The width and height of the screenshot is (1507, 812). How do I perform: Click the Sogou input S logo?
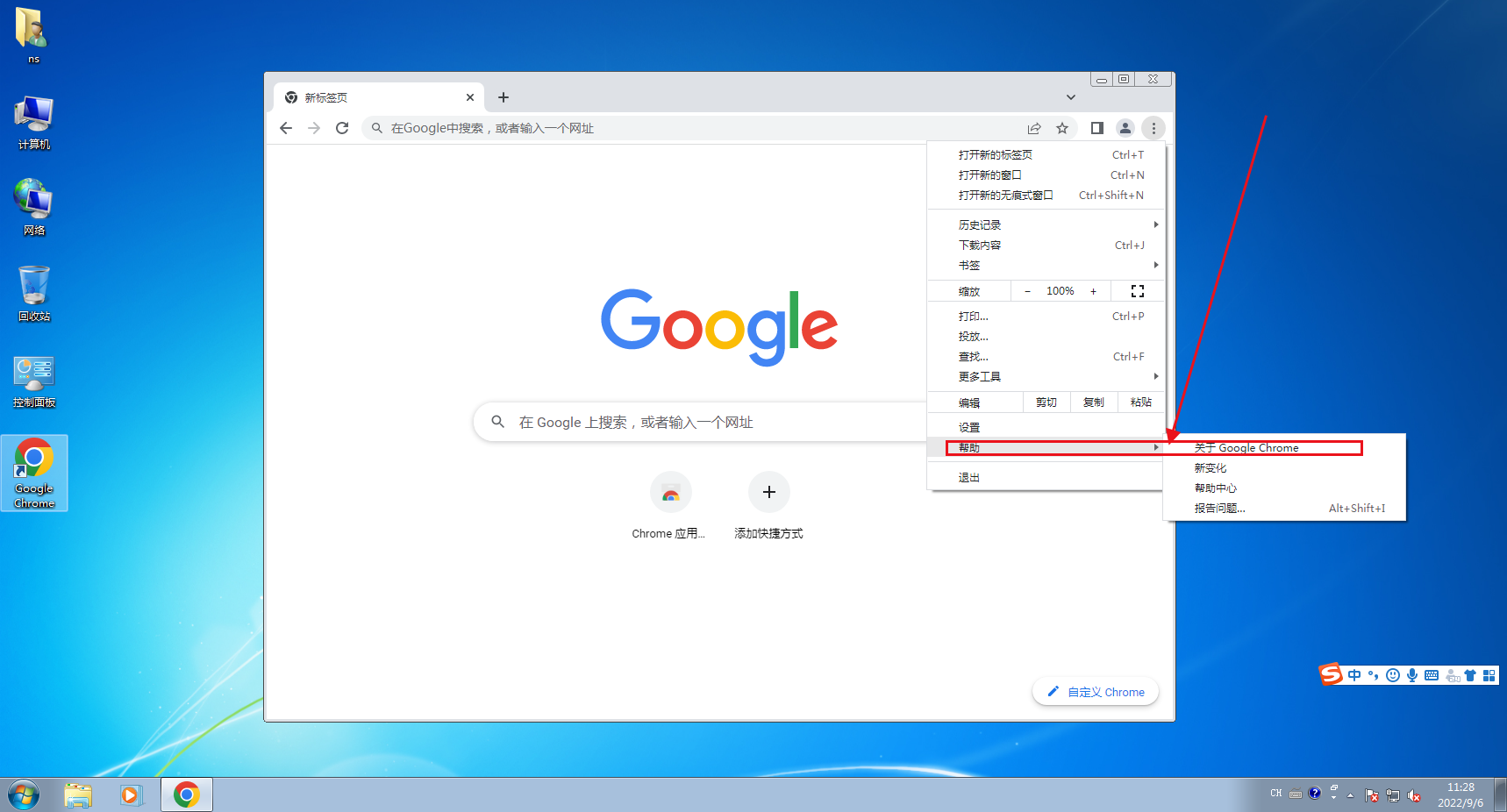pyautogui.click(x=1331, y=674)
